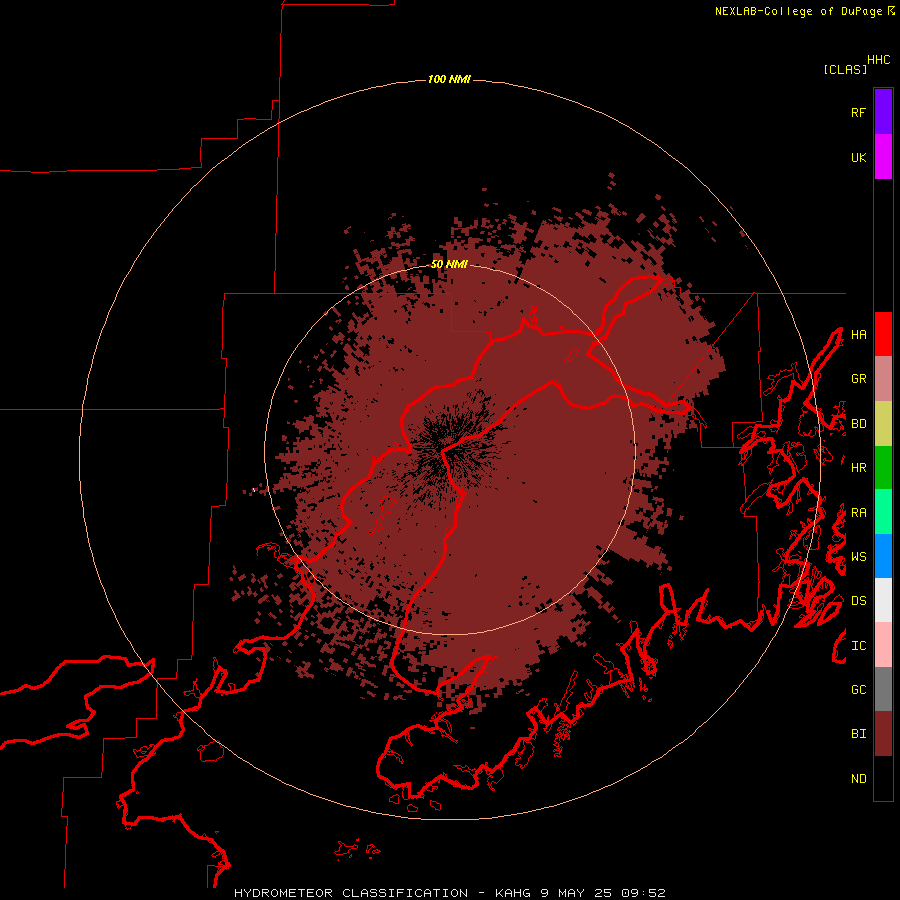Click the 09:52 timestamp
900x900 pixels.
(644, 893)
